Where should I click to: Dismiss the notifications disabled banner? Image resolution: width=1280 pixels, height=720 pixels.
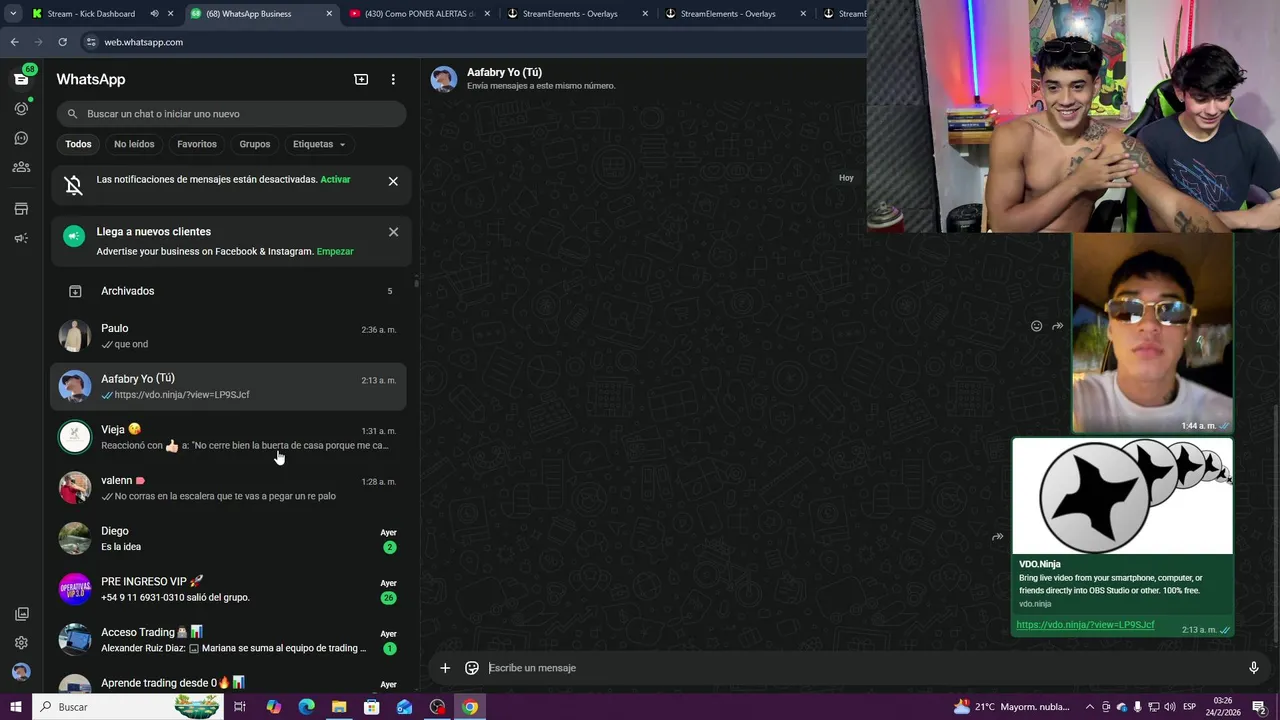click(393, 181)
